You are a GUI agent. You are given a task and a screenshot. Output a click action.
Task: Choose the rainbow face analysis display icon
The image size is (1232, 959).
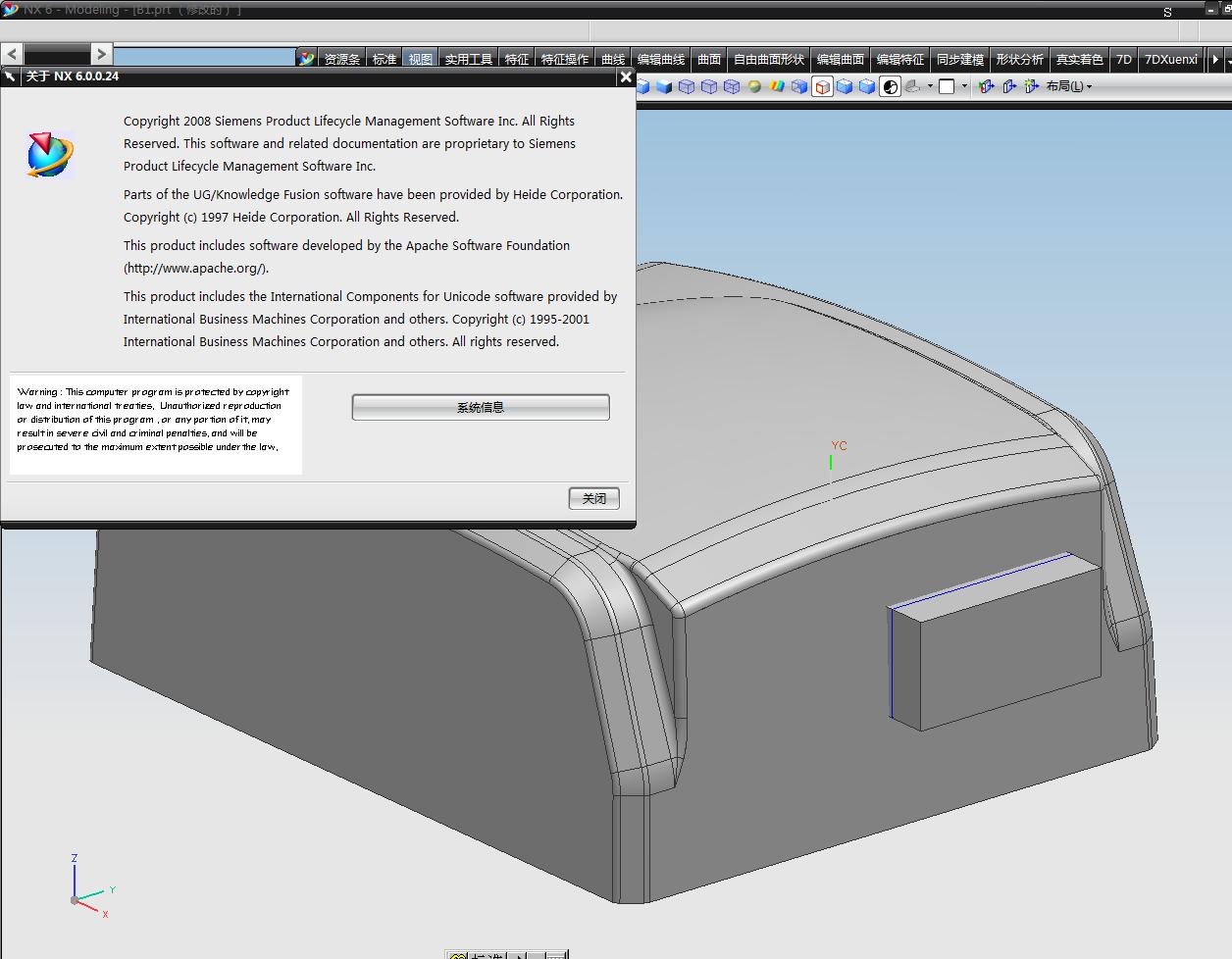click(777, 86)
